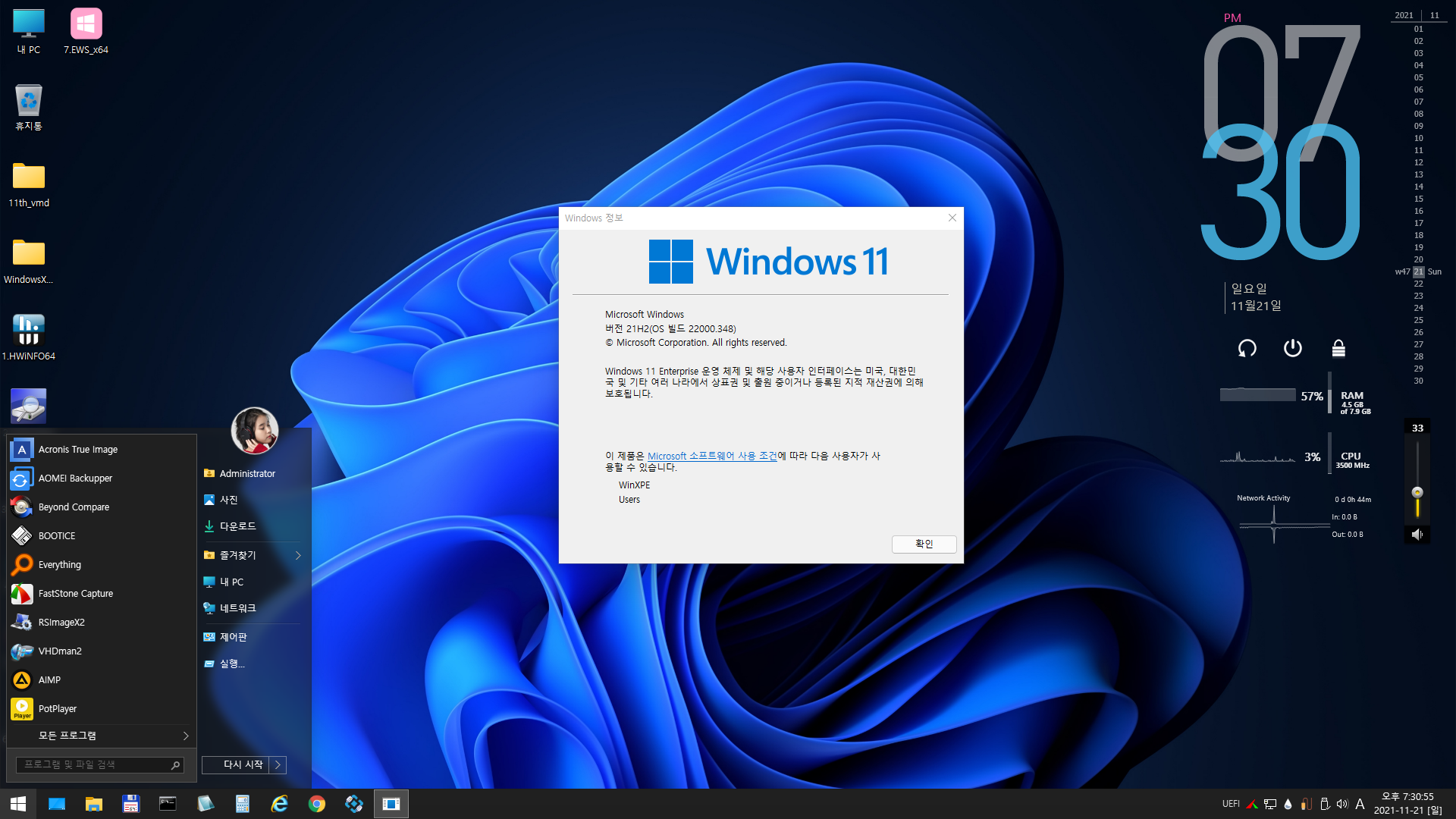Click 확인 in Windows 정보 dialog

click(x=924, y=544)
